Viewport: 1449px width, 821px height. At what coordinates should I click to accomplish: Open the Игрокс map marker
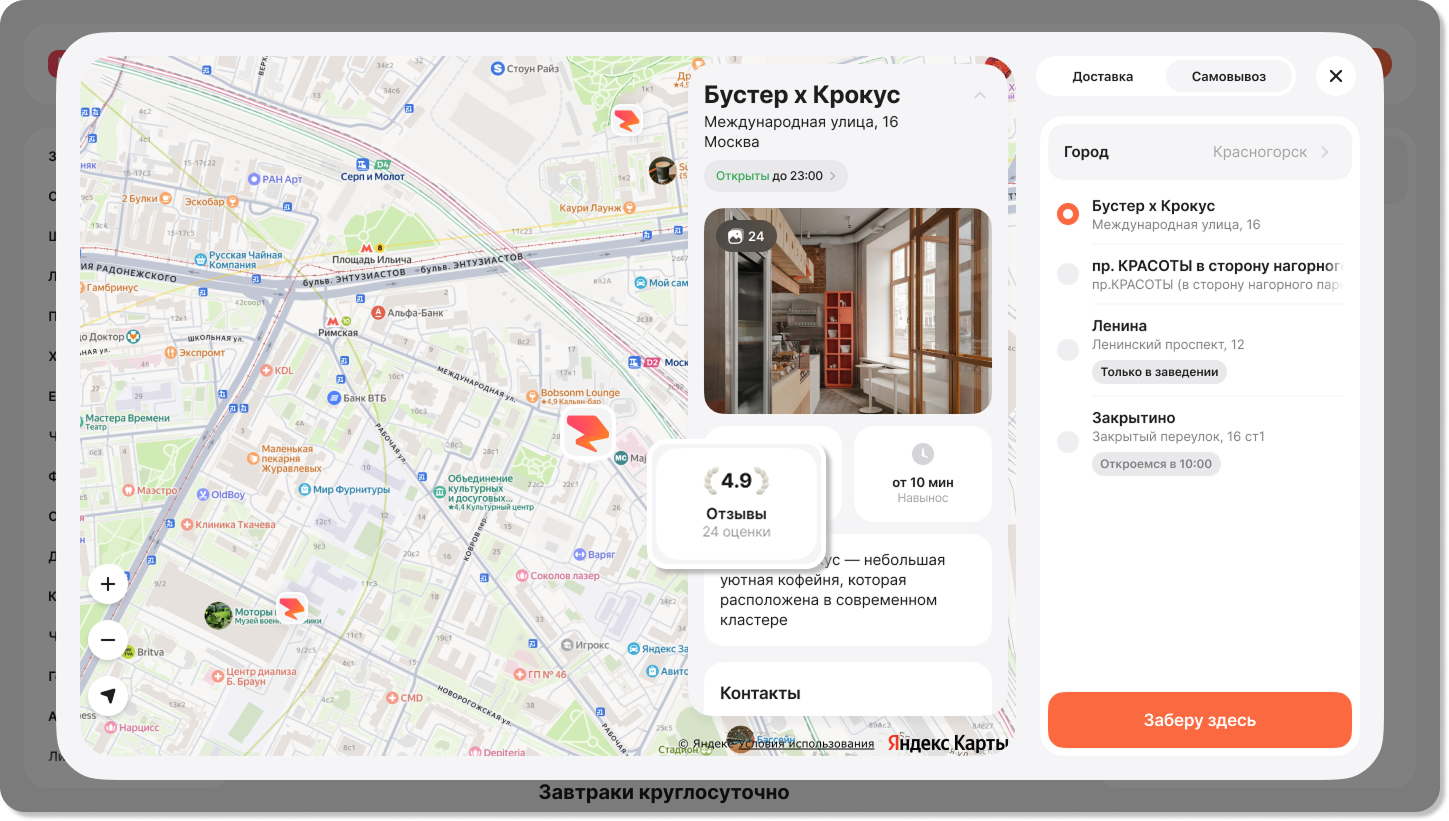coord(567,645)
